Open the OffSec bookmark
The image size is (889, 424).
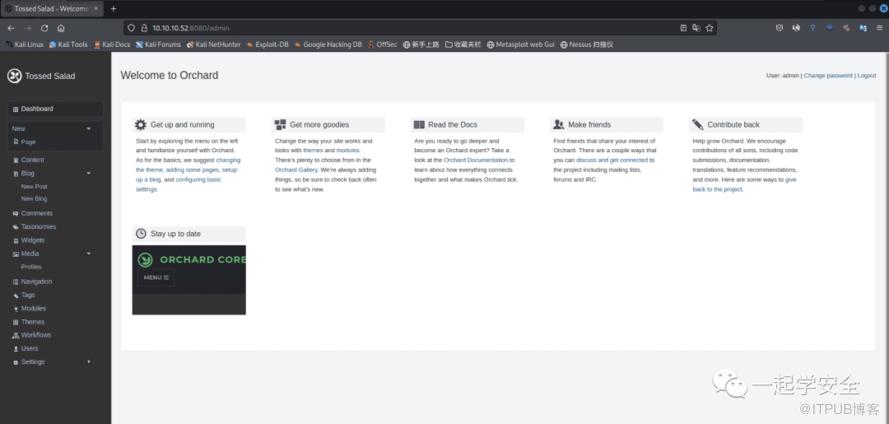382,44
